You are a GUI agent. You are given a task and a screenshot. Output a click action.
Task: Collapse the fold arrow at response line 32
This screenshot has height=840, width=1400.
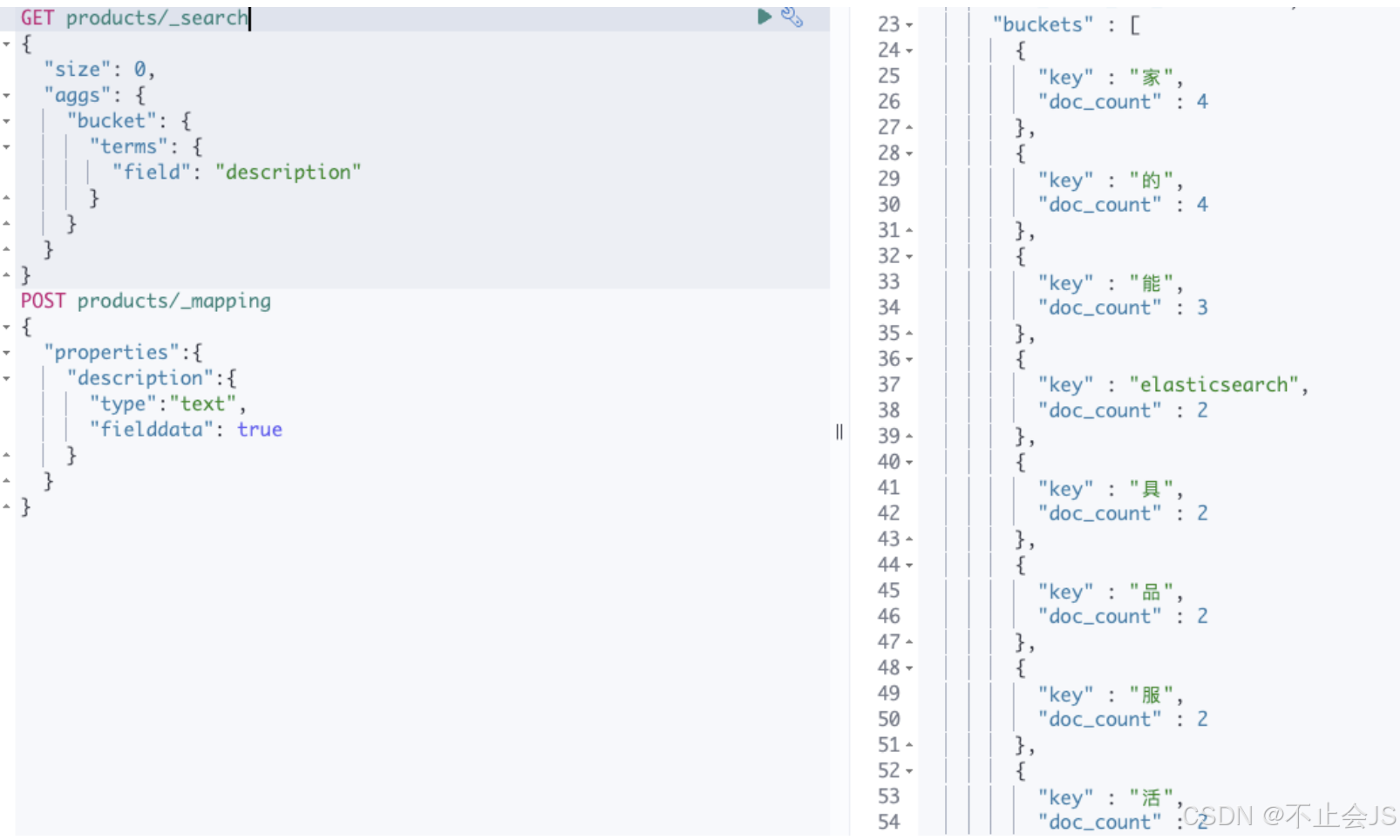[909, 256]
